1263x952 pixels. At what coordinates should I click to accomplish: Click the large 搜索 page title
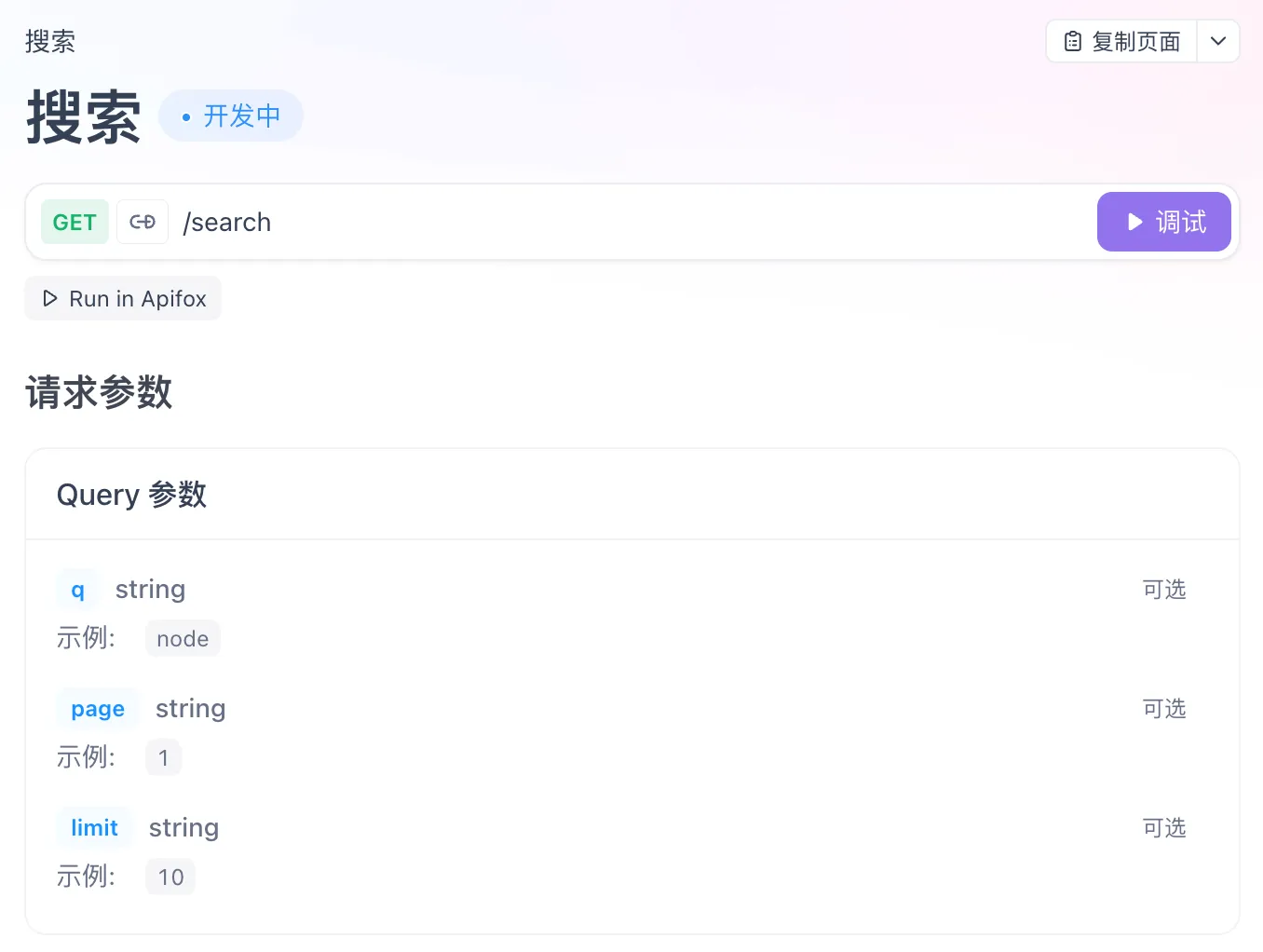(x=84, y=117)
